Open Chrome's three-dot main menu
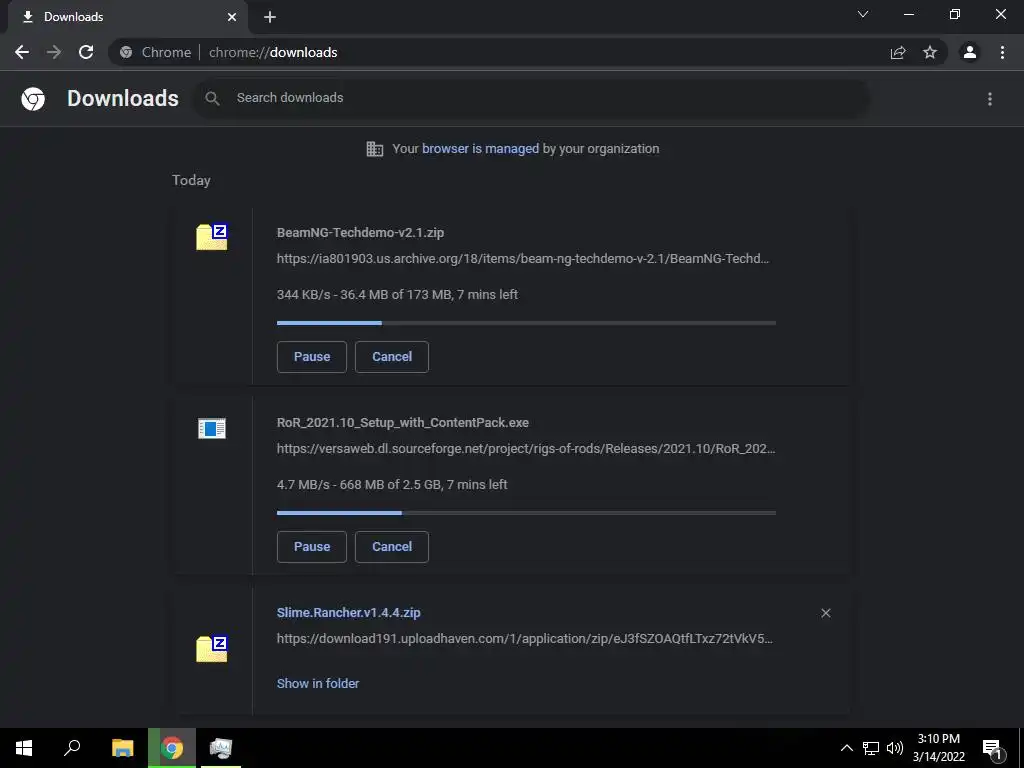Viewport: 1024px width, 768px height. (x=1002, y=52)
